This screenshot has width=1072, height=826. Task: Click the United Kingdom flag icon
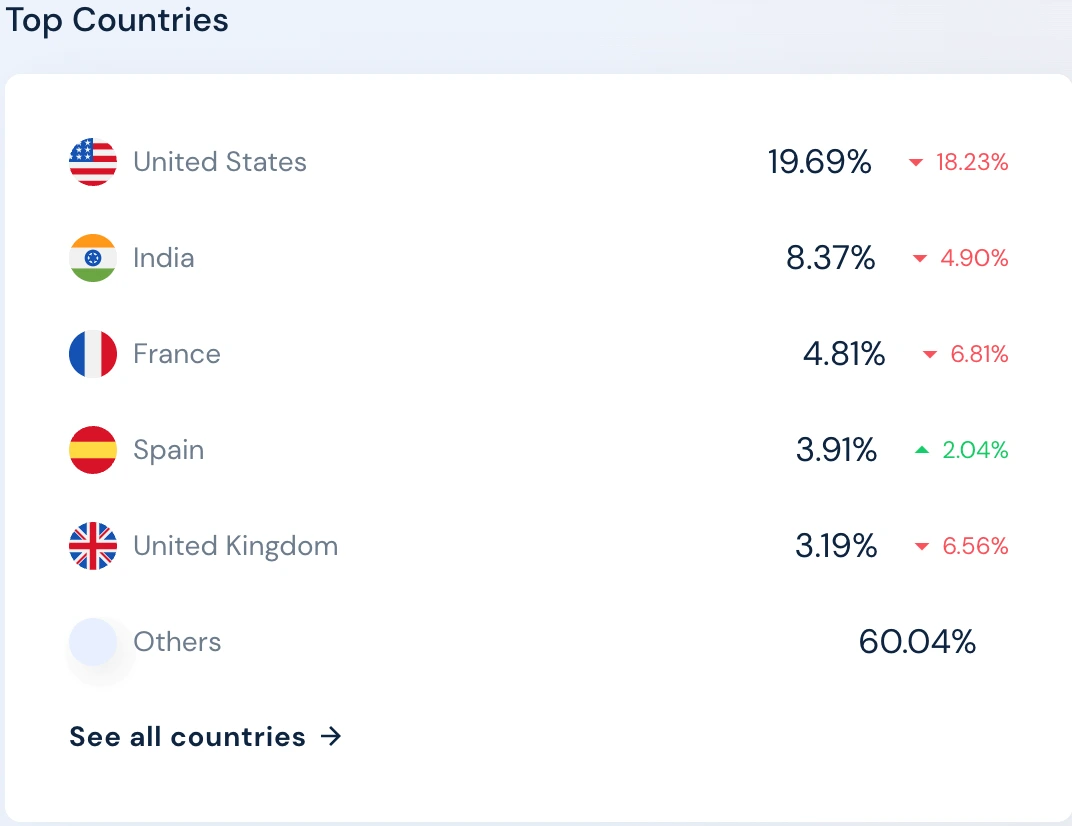coord(93,546)
